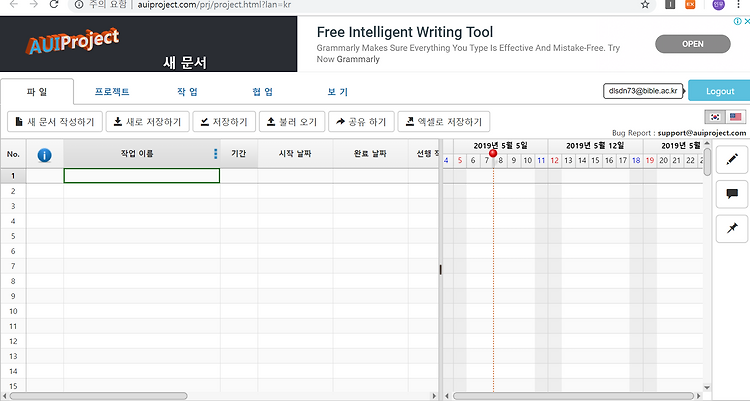This screenshot has height=401, width=750.
Task: Click the red today marker on timeline
Action: pyautogui.click(x=493, y=153)
